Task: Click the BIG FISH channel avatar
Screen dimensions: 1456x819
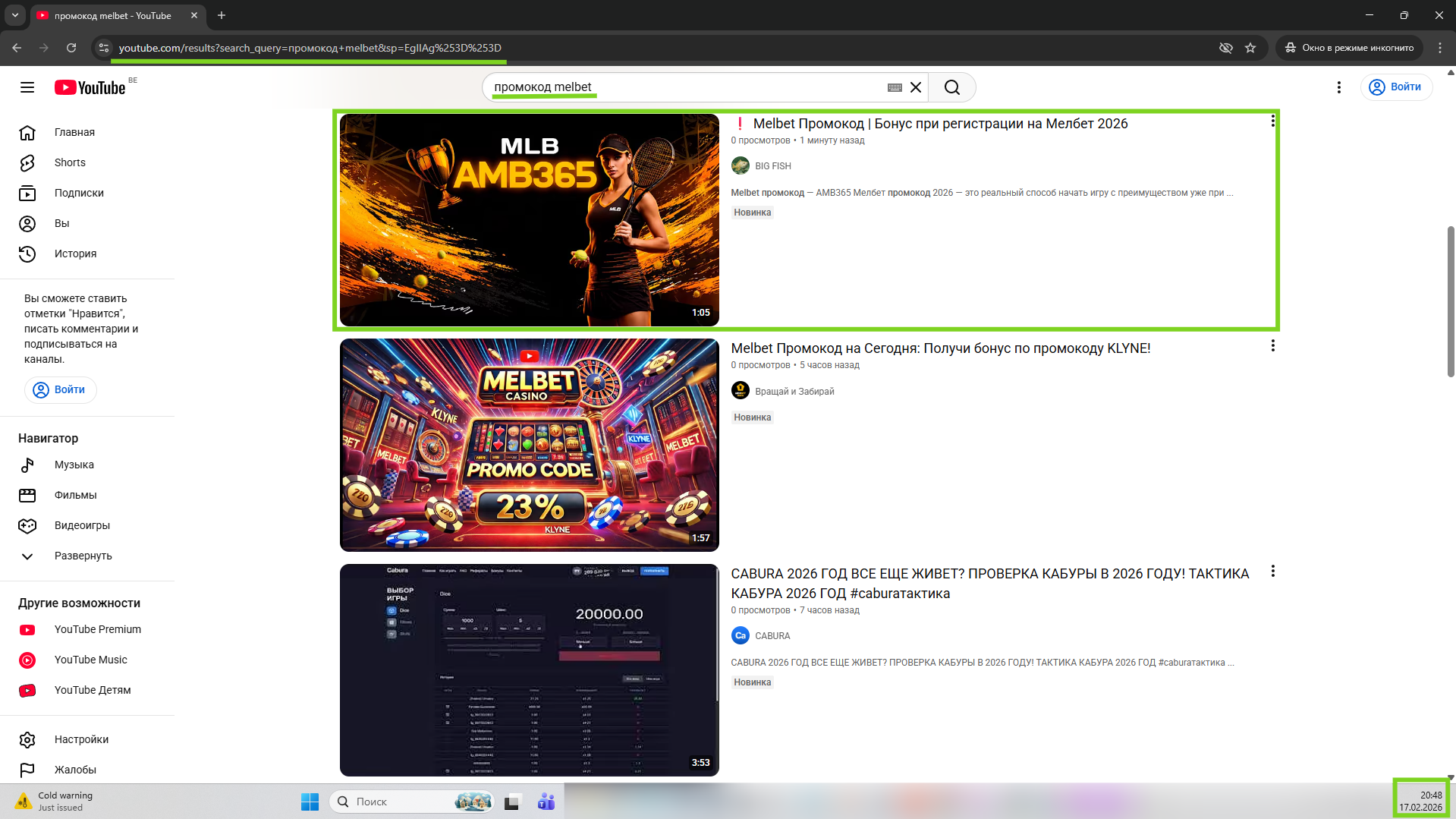Action: click(741, 165)
